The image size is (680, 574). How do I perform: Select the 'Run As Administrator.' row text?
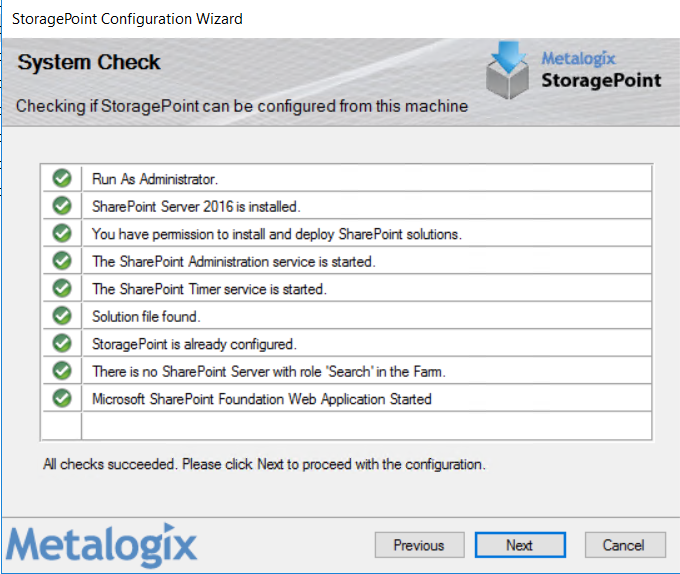point(155,179)
